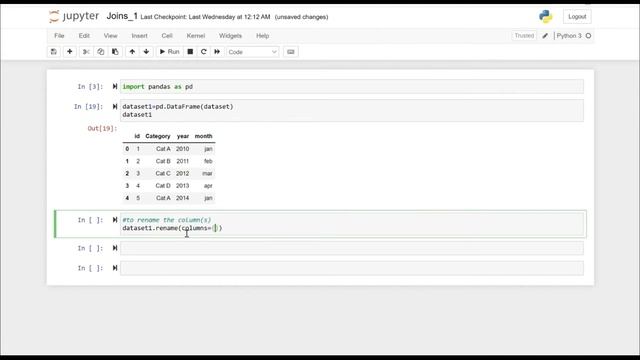Viewport: 640px width, 360px height.
Task: Move selected cell up arrow
Action: coord(132,52)
